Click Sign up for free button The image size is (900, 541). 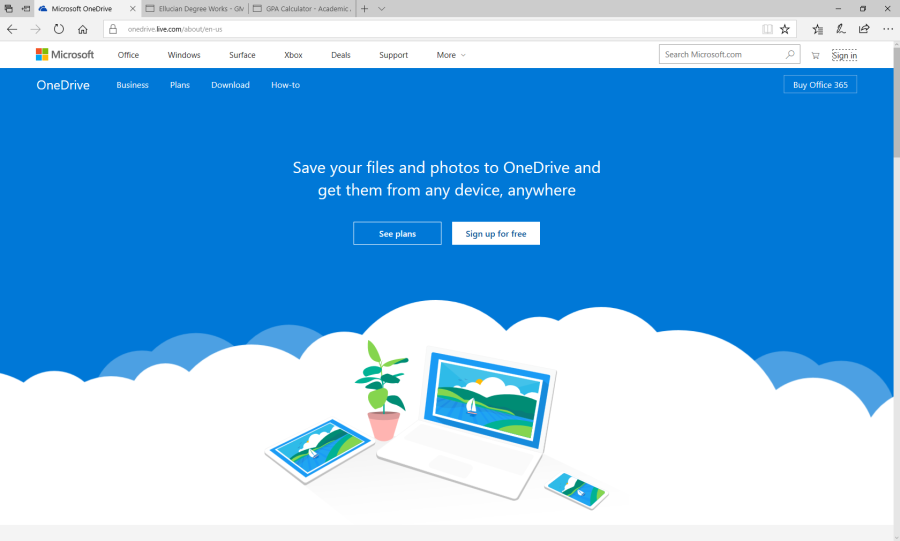pos(496,233)
